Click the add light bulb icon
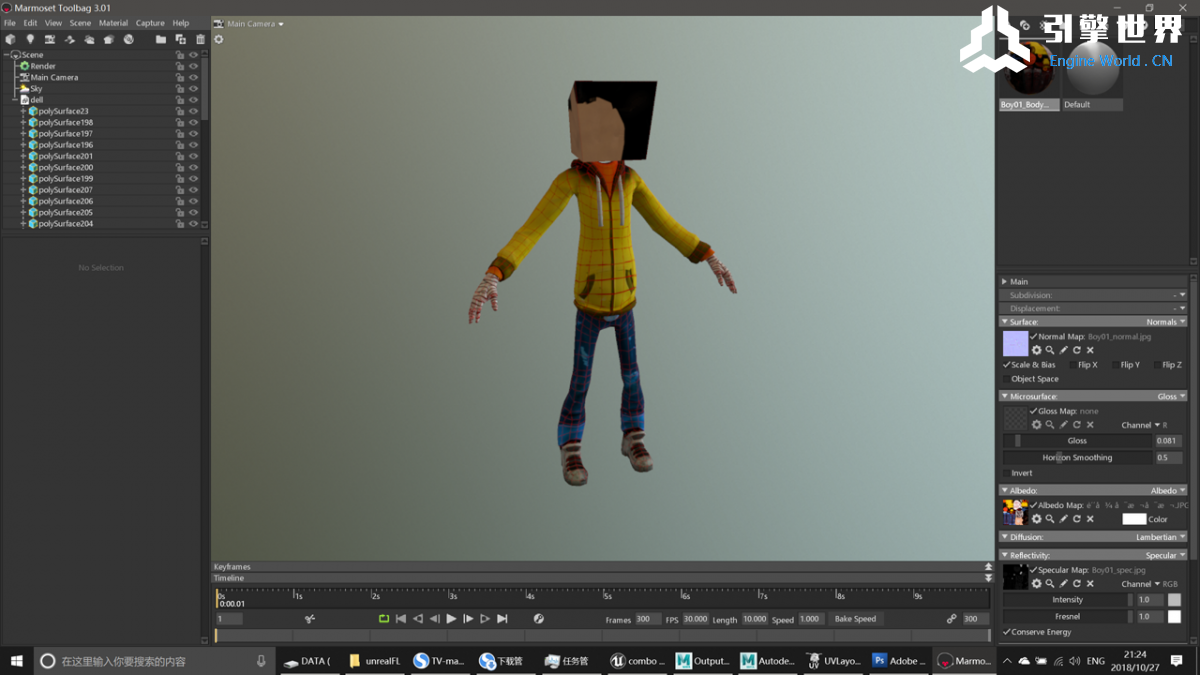 coord(30,40)
